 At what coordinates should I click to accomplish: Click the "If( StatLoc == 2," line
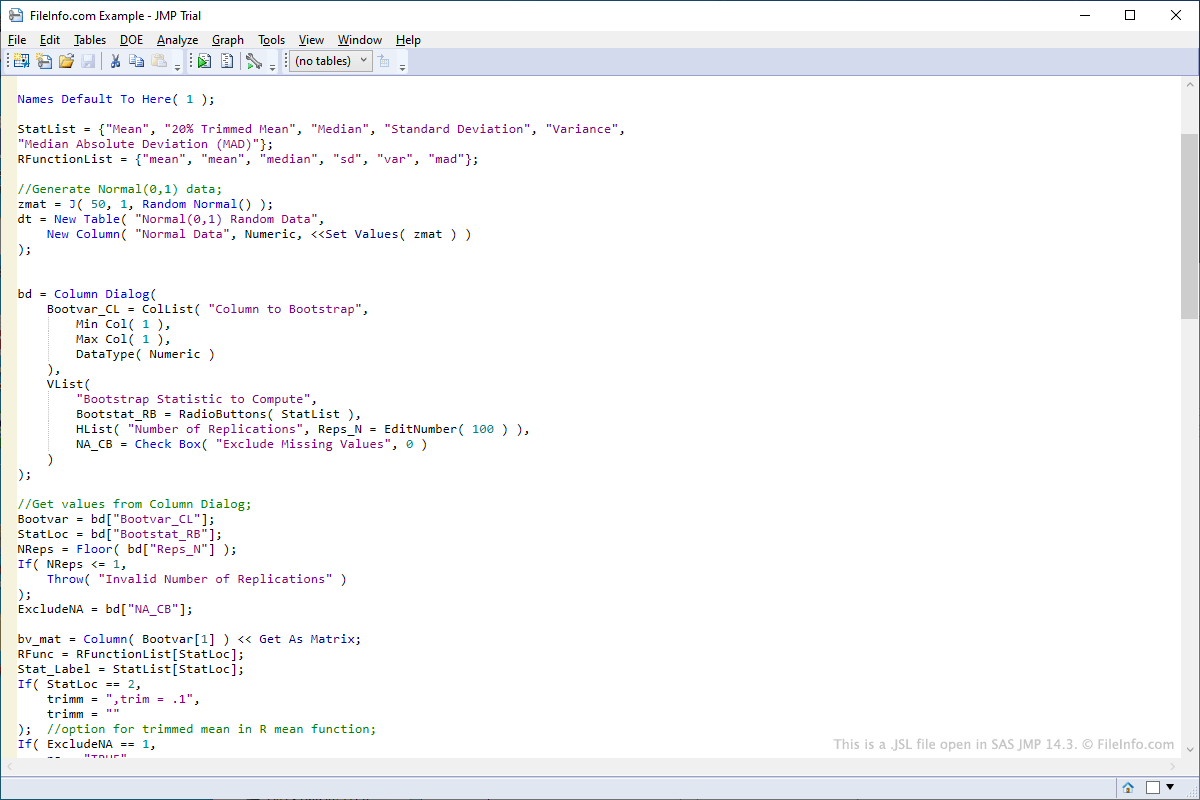coord(79,684)
